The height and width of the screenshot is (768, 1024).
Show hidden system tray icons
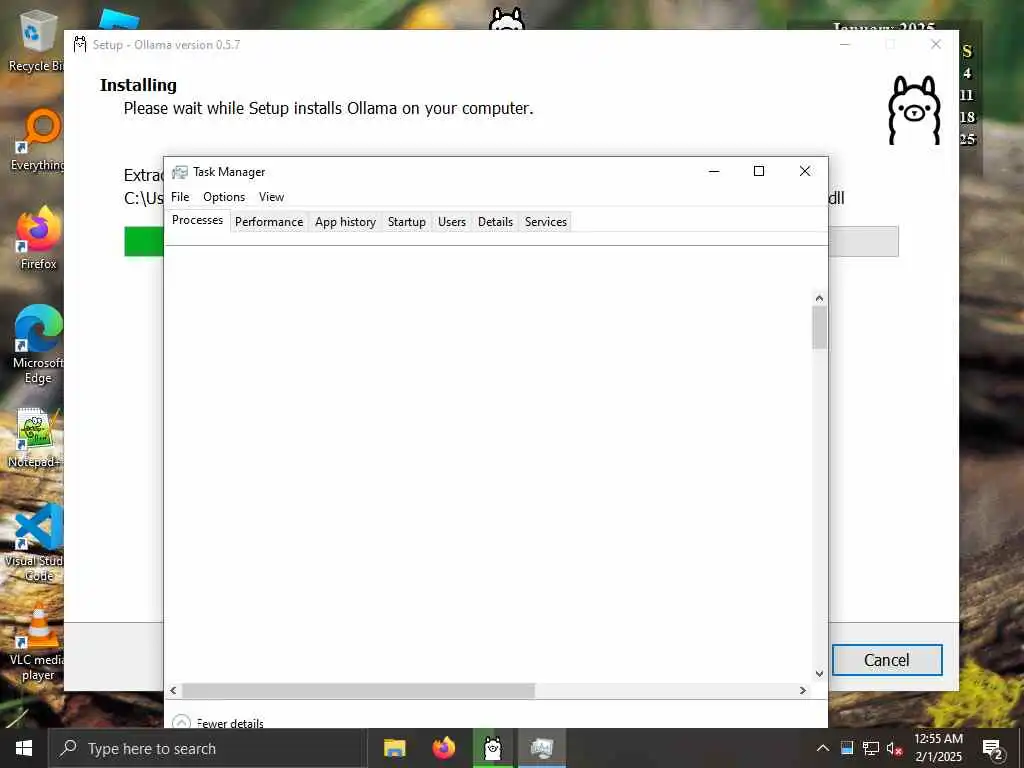tap(823, 748)
